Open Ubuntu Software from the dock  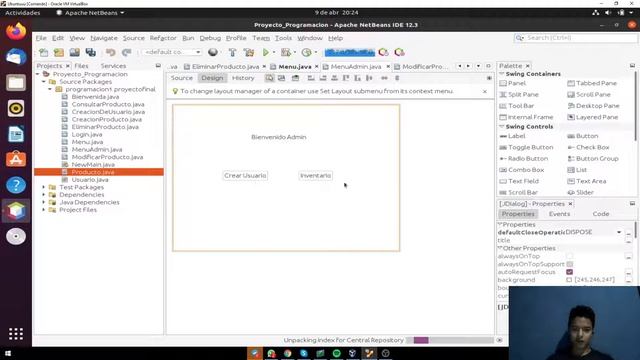16,160
